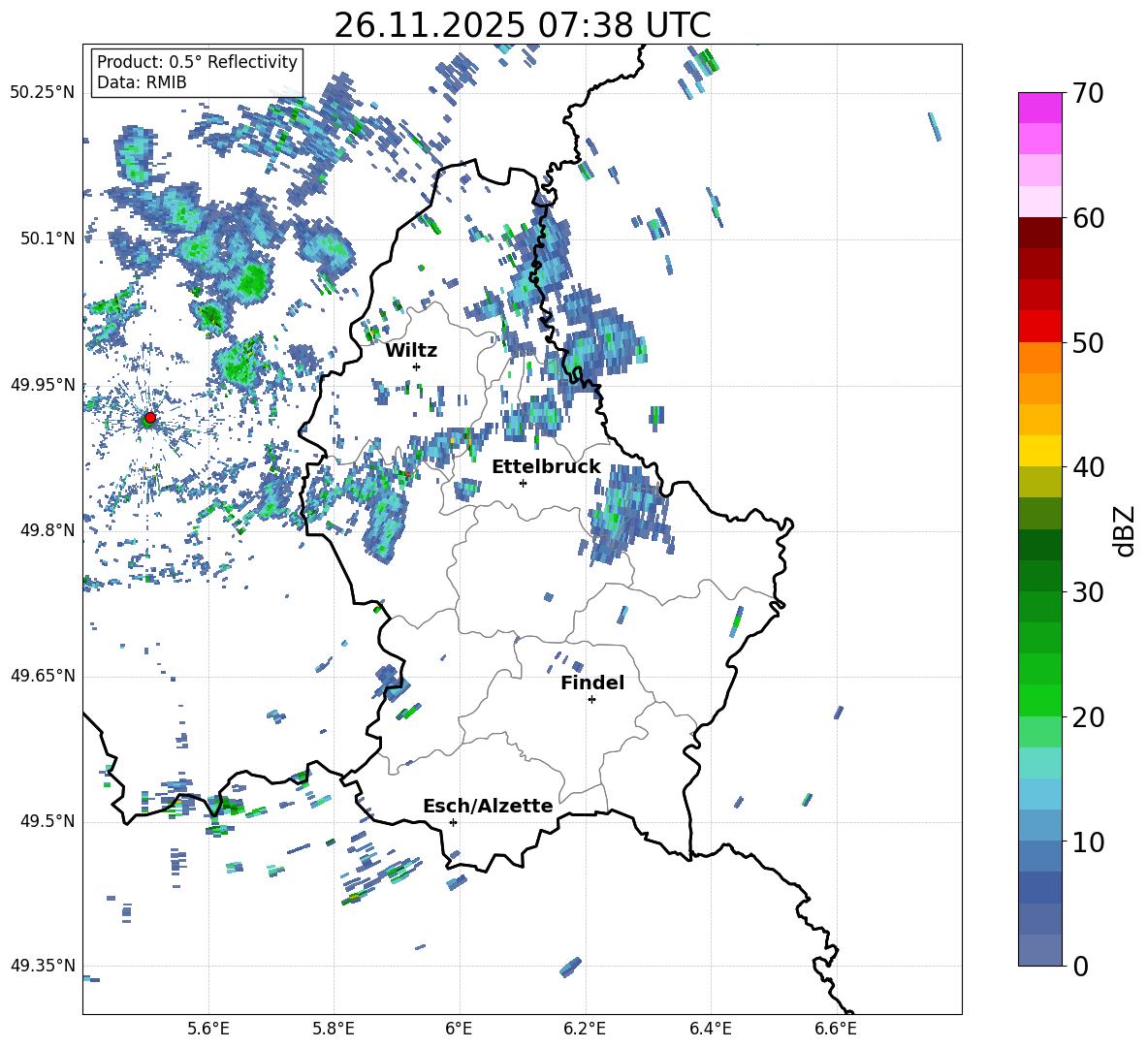
Task: Click the Product 0.5° Reflectivity info box
Action: point(197,73)
